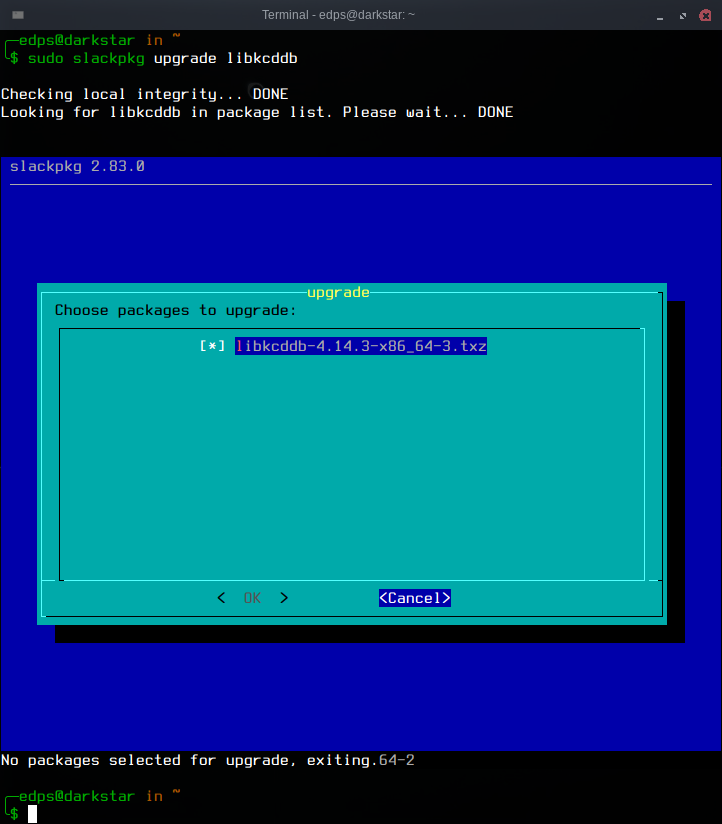Click the 'Choose packages to upgrade:' label
Screen dimensions: 722x824
coord(176,311)
